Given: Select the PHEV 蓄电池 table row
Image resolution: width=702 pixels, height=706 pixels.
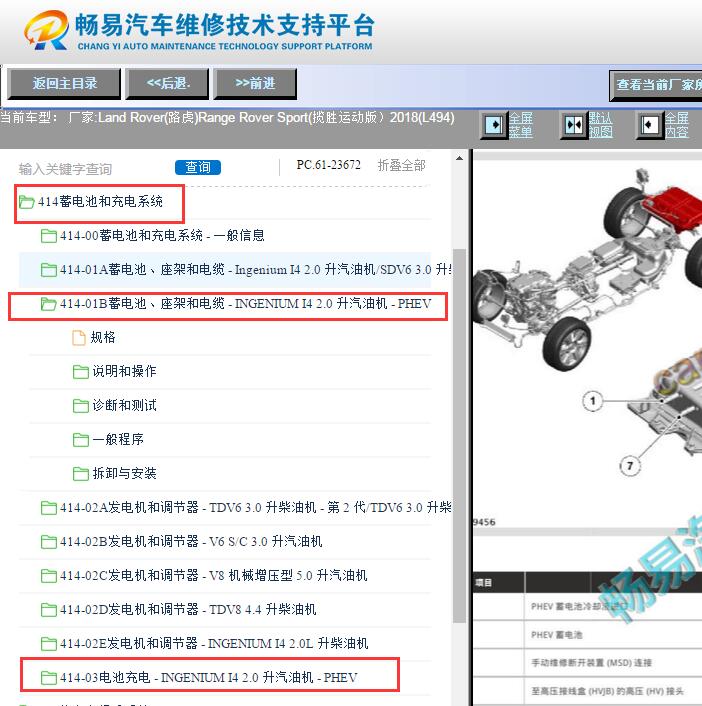Looking at the screenshot, I should 587,635.
